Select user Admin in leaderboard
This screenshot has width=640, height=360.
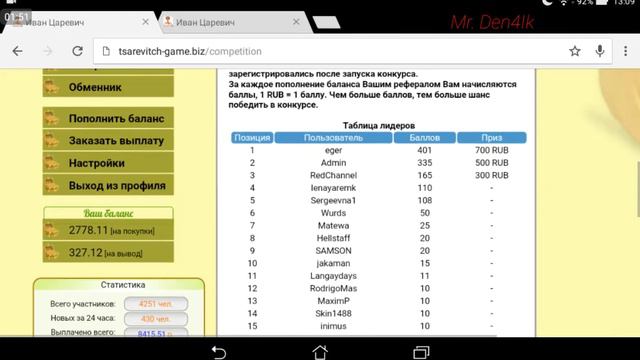pos(333,163)
